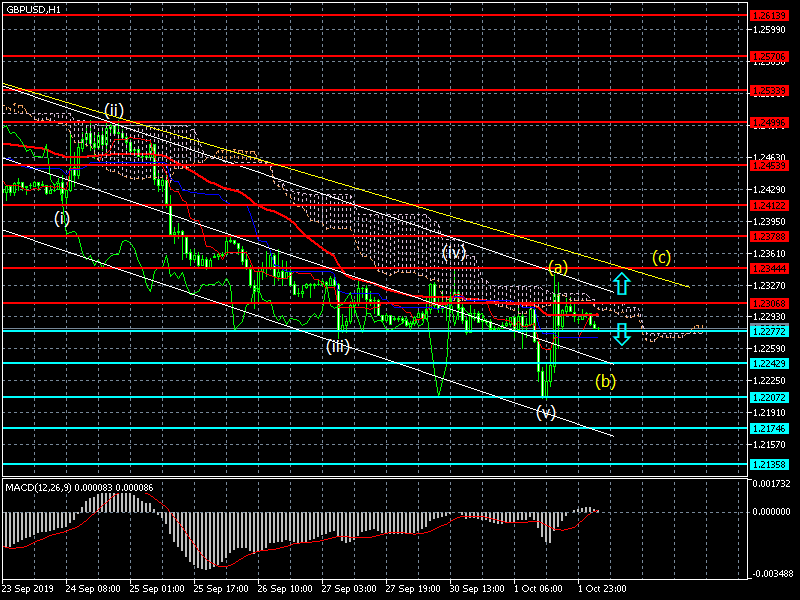This screenshot has height=600, width=800.
Task: Click the 26 Sep 10:00 time label
Action: (285, 589)
